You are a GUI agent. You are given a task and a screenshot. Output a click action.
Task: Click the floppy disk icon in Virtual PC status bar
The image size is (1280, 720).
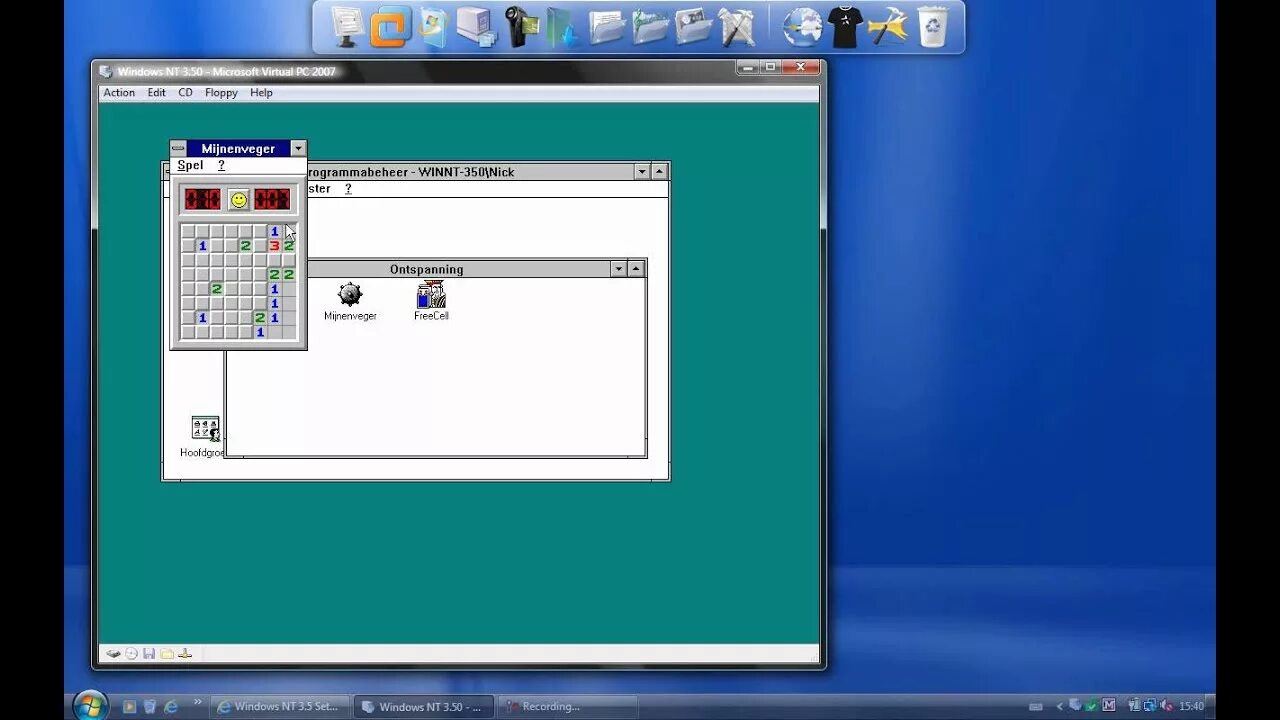click(149, 654)
